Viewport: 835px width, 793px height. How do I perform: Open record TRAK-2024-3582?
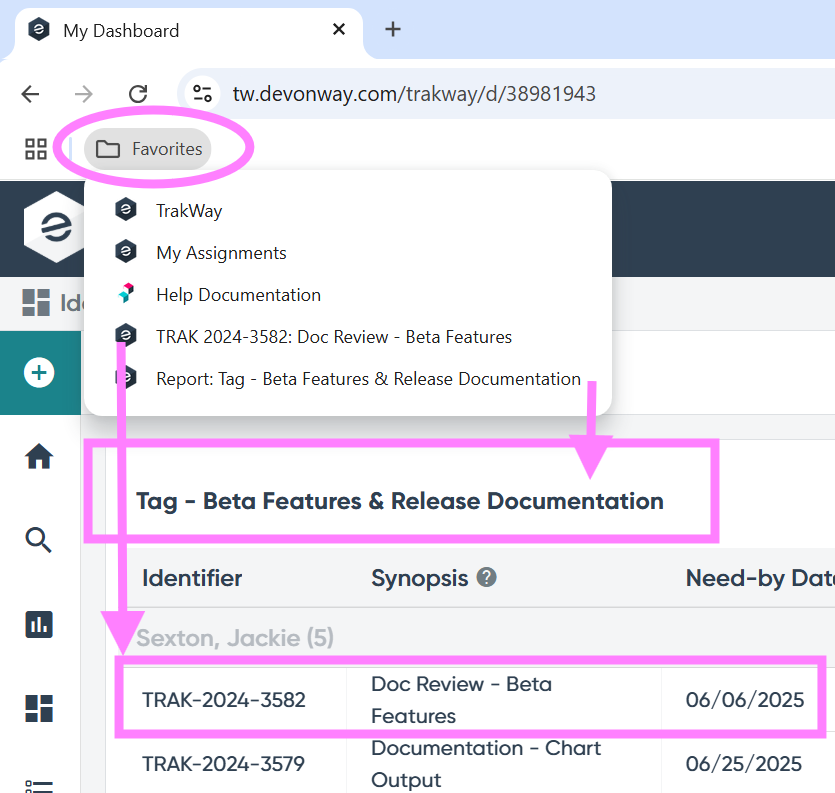pyautogui.click(x=224, y=700)
